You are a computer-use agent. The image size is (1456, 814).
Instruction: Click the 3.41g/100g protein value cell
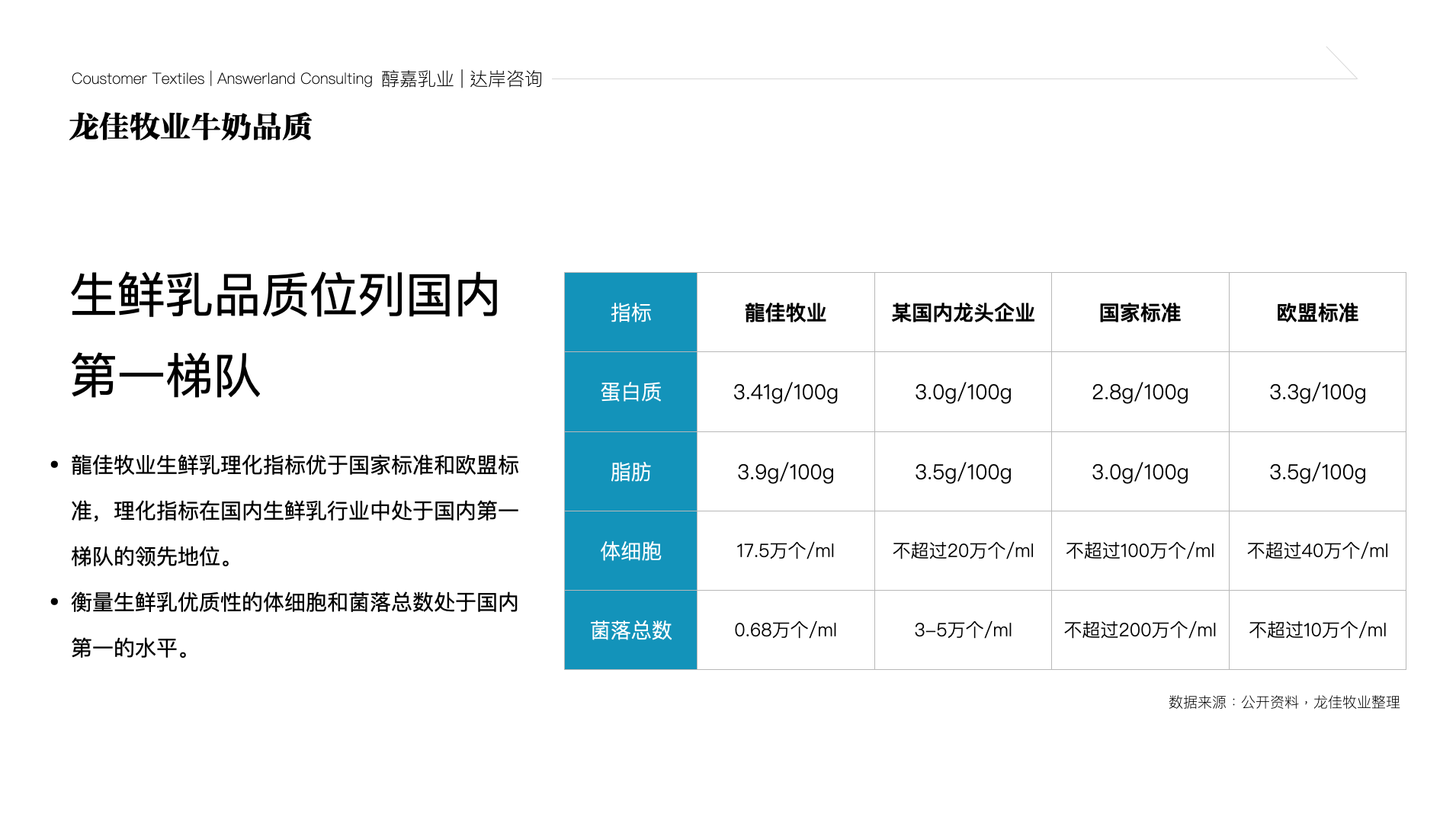pos(785,393)
